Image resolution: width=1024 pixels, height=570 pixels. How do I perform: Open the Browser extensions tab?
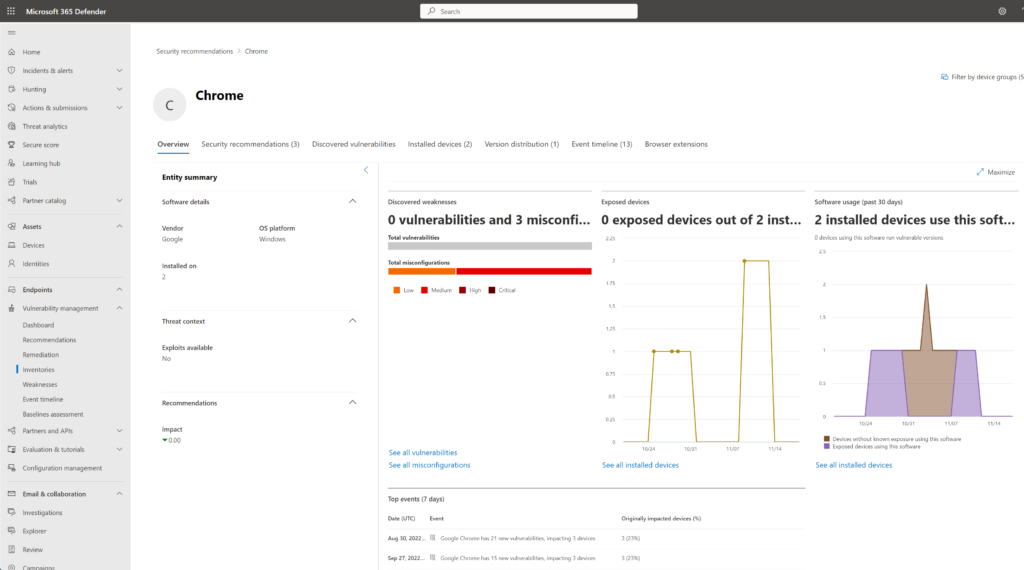pos(676,144)
